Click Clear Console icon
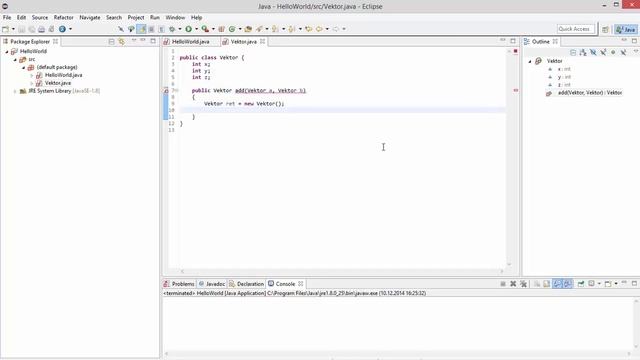Screen dimensions: 640x360 pyautogui.click(x=537, y=284)
